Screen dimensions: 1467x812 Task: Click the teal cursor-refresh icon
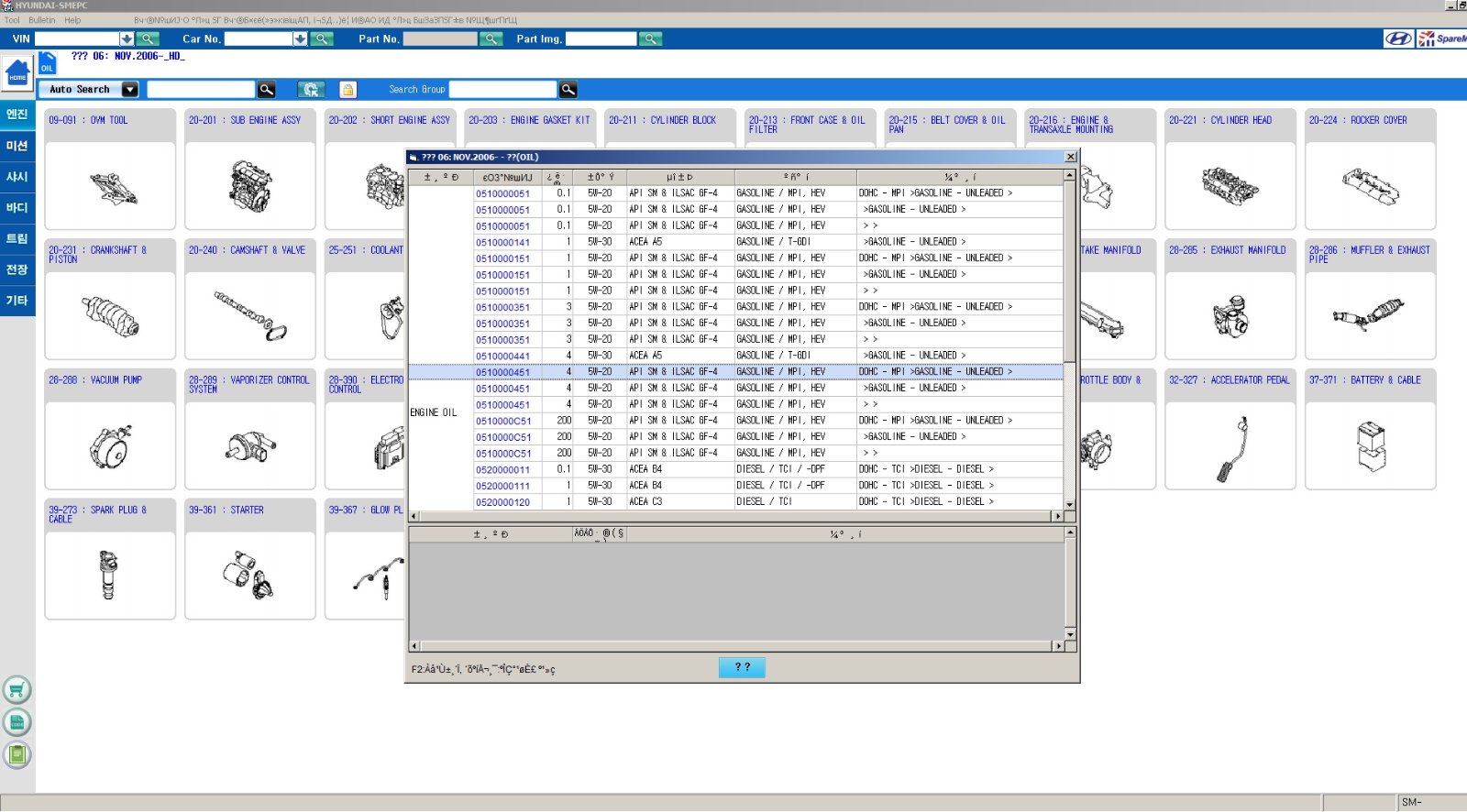coord(311,89)
